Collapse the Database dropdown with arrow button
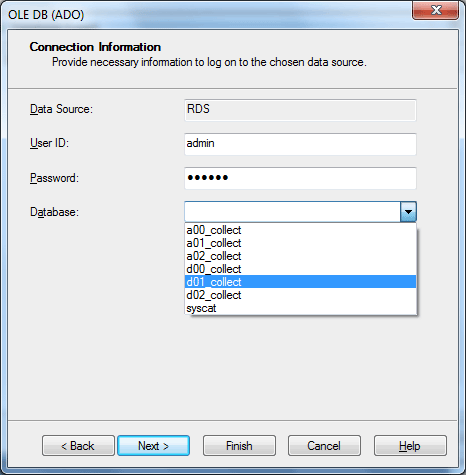The height and width of the screenshot is (475, 466). (408, 212)
